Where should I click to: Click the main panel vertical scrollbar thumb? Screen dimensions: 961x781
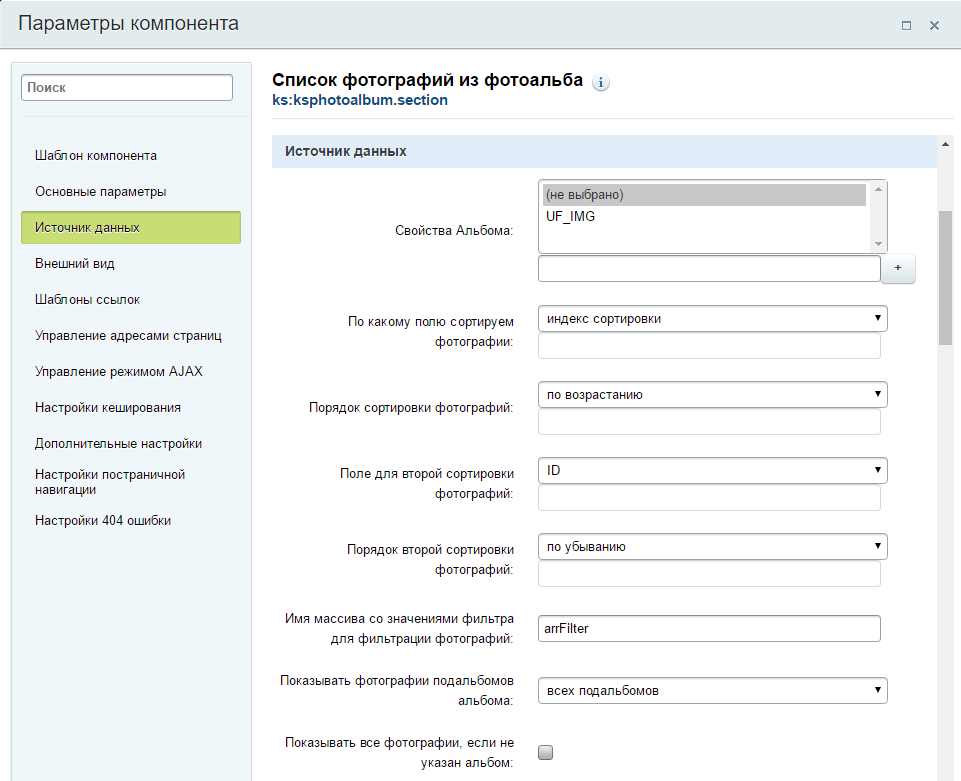coord(945,278)
